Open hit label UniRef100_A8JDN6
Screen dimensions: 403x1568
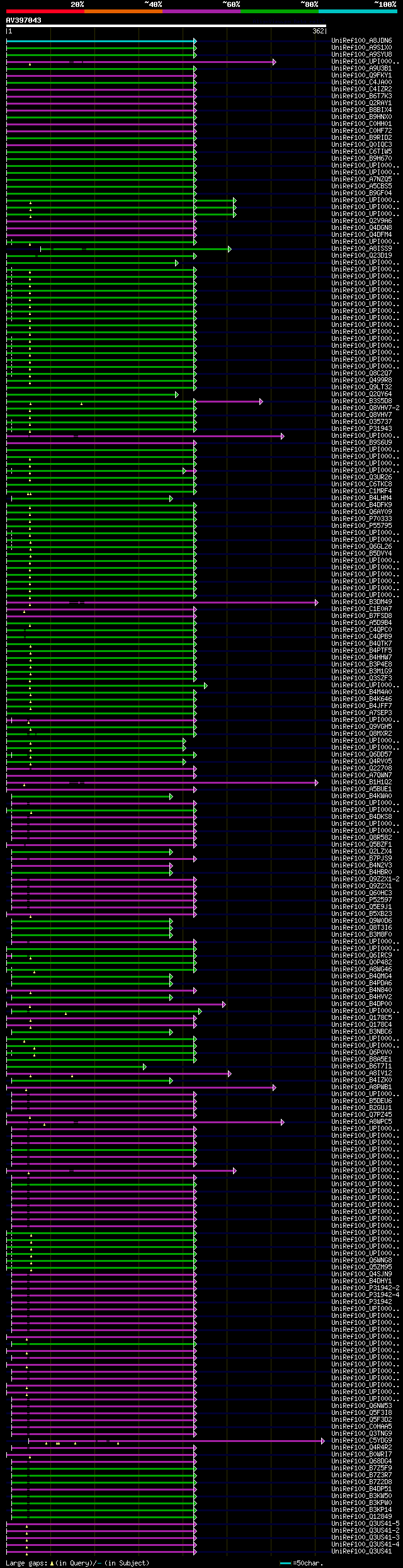361,41
